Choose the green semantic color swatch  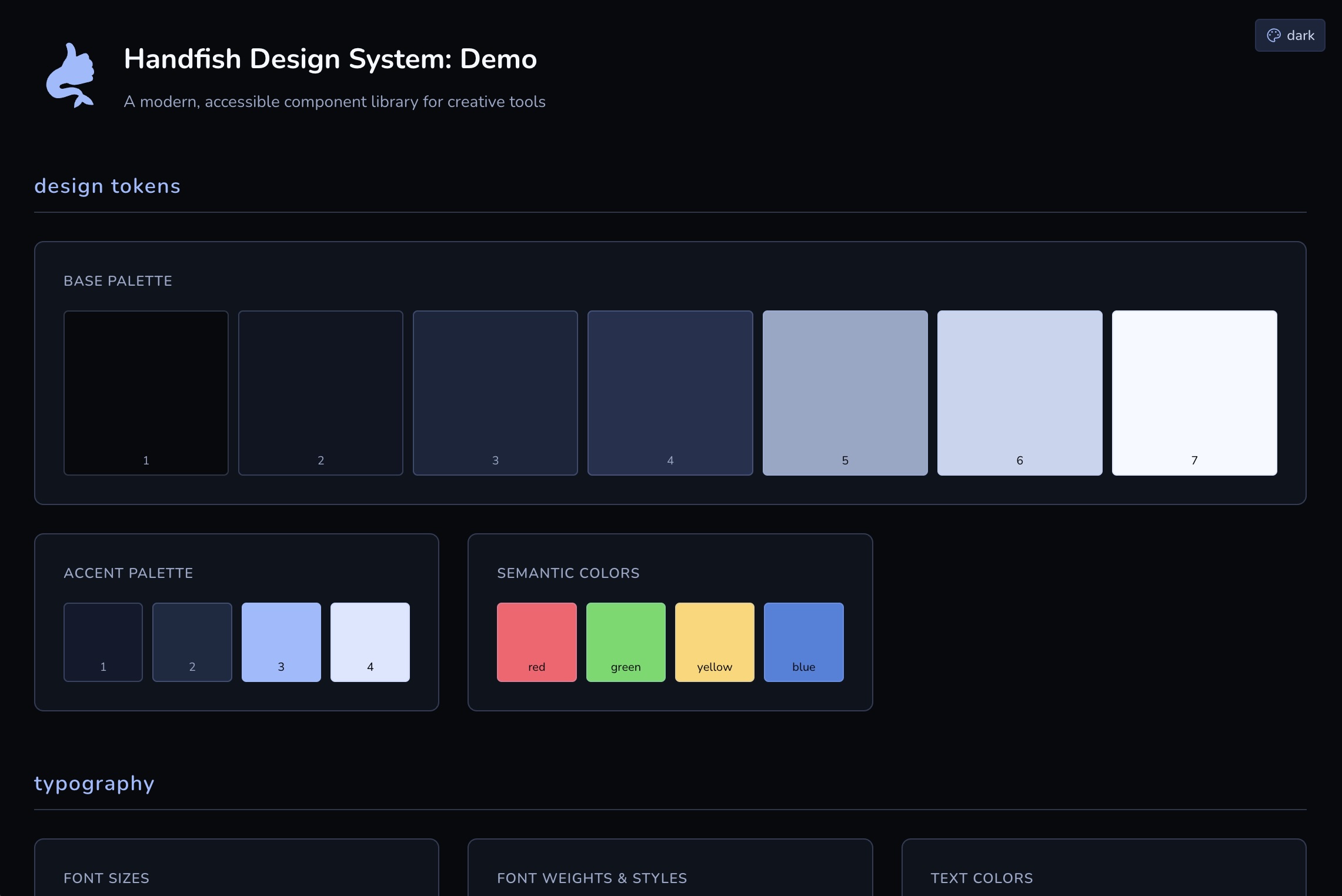click(x=626, y=642)
